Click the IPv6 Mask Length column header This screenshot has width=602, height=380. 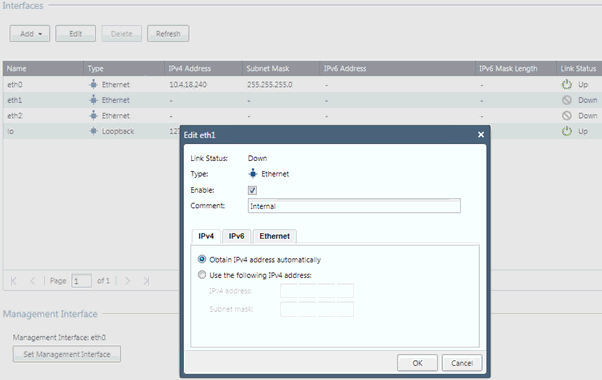[516, 68]
